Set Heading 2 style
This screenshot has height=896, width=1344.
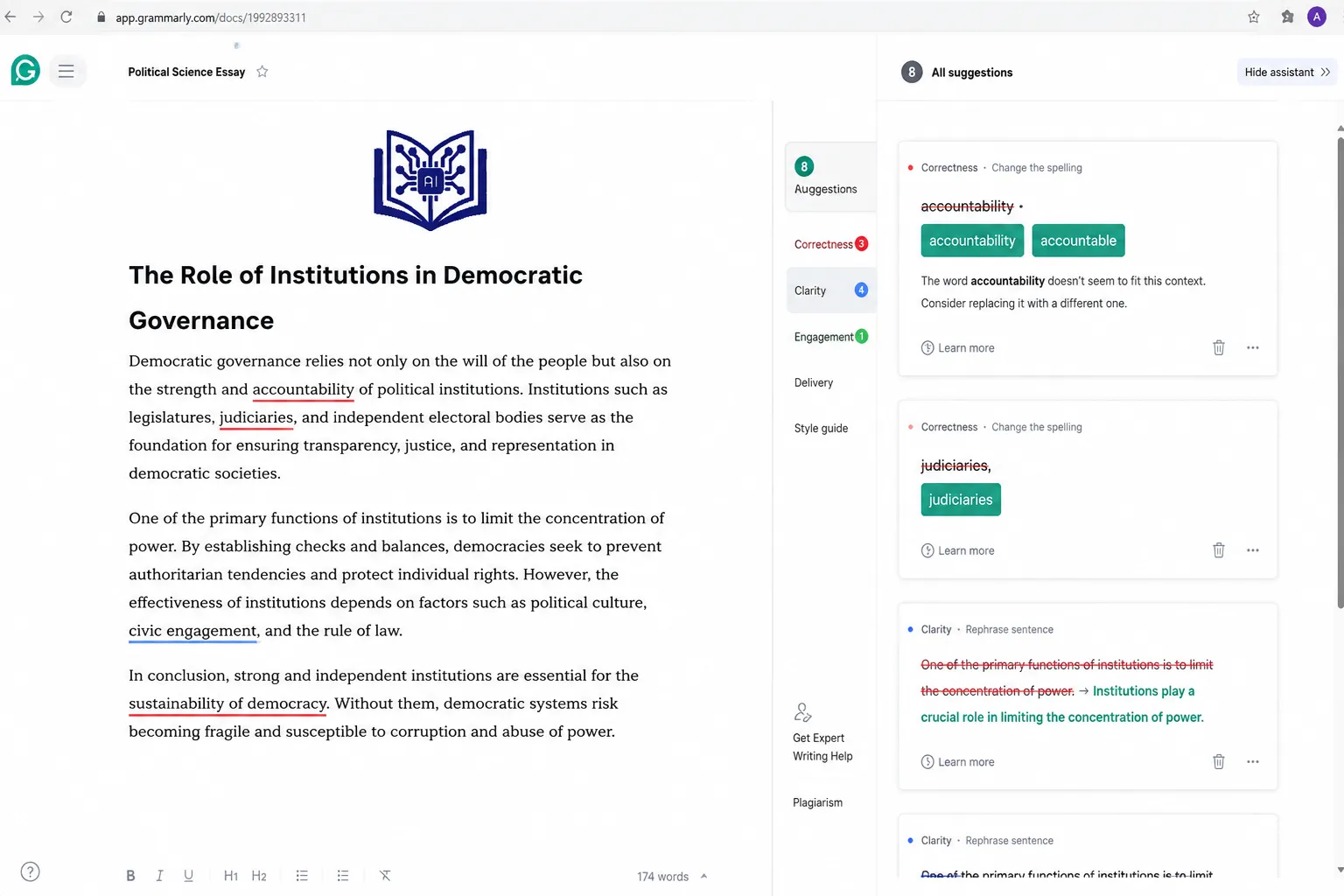259,875
